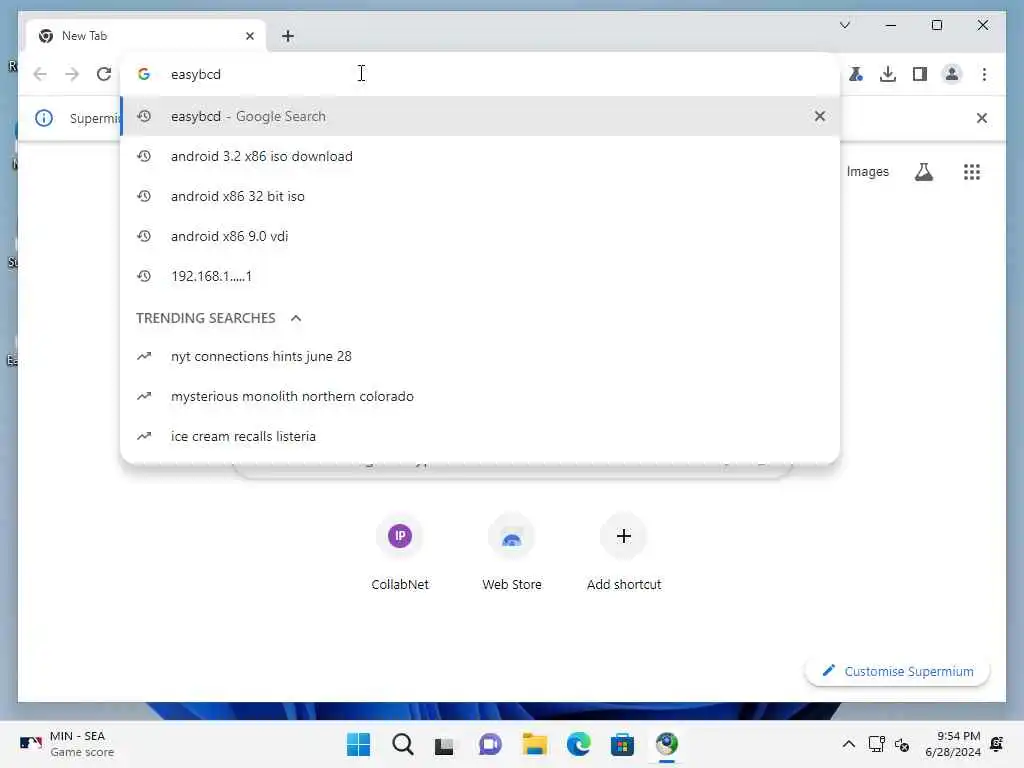Open the Windows Start menu
The height and width of the screenshot is (768, 1024).
click(x=359, y=744)
